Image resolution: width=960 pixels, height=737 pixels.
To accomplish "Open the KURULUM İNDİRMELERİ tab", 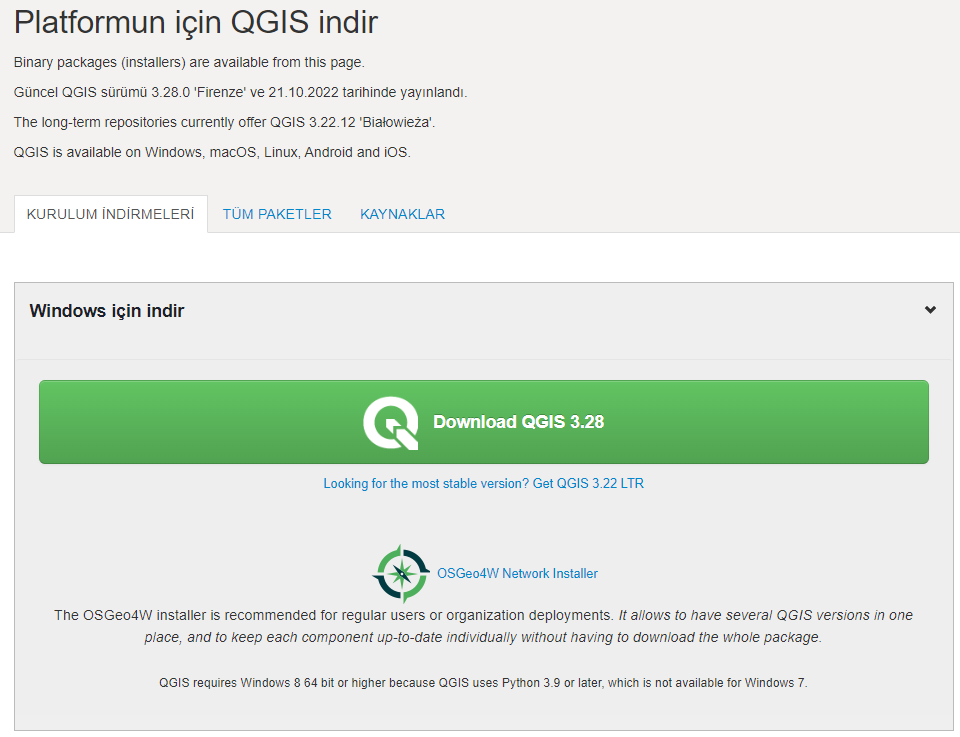I will (x=111, y=214).
